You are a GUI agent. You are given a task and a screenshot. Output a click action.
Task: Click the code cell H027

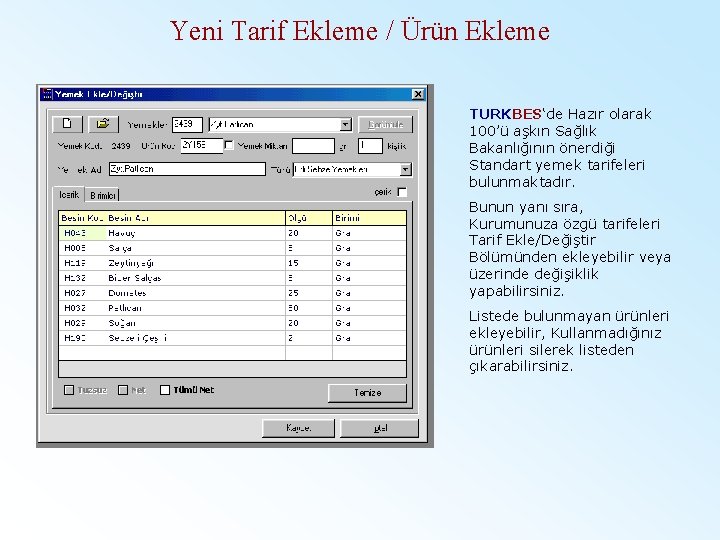click(x=83, y=293)
